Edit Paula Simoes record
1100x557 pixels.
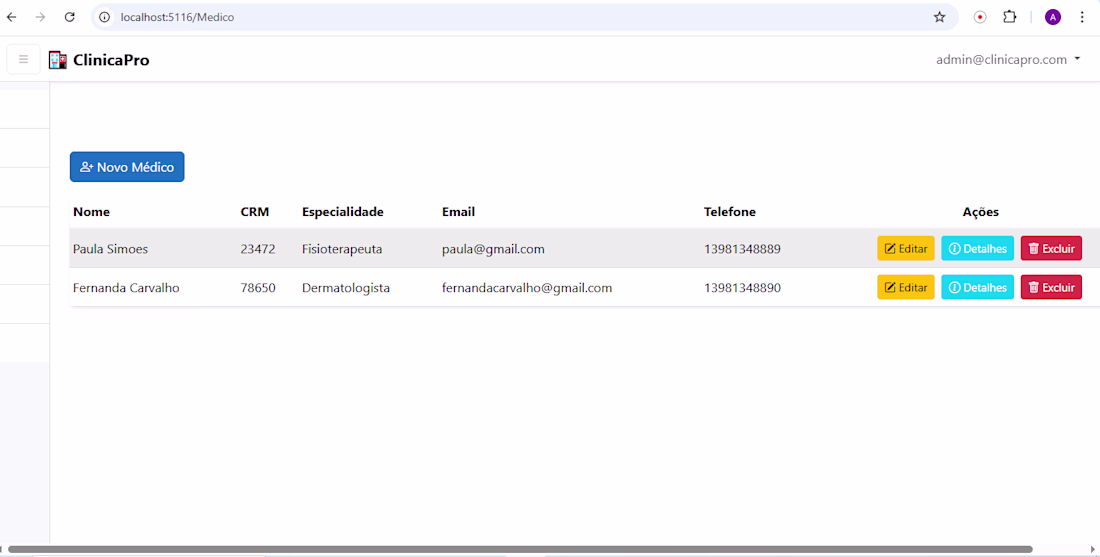click(906, 248)
